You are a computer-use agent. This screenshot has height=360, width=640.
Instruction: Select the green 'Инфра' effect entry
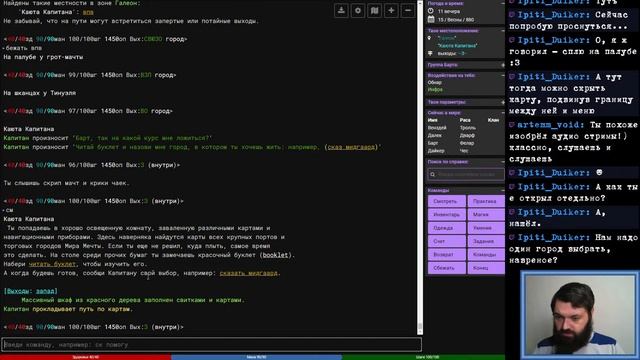tap(435, 89)
